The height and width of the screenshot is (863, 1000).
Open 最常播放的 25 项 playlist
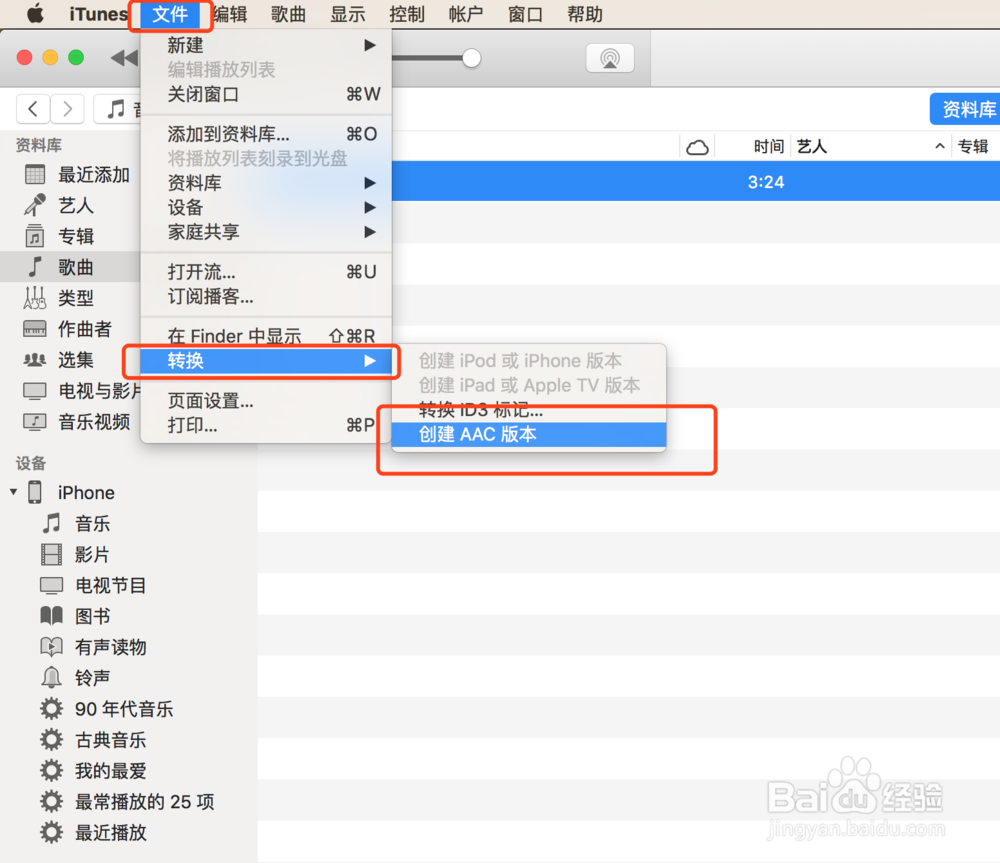click(127, 801)
